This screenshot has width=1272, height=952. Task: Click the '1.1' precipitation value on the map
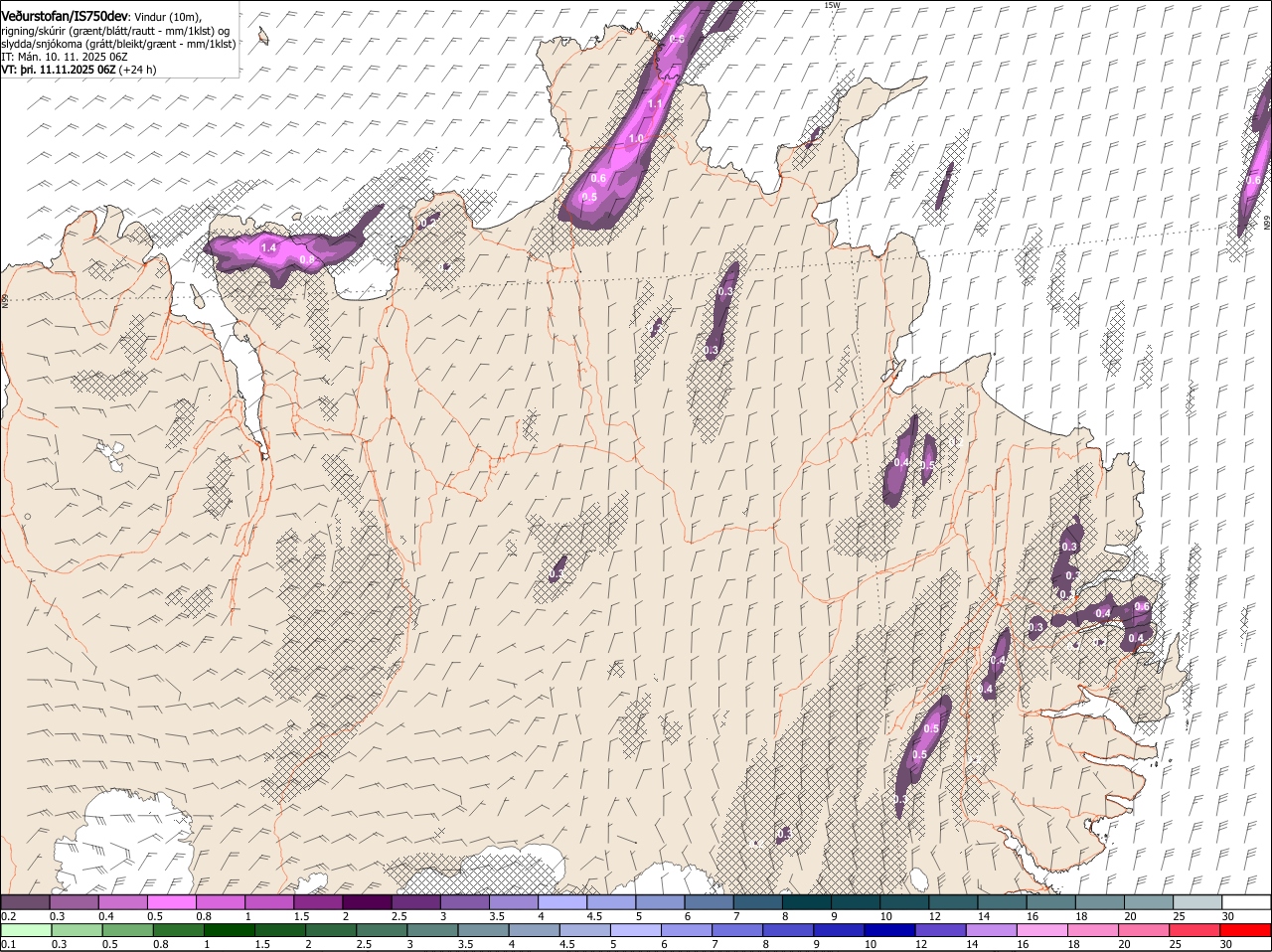tap(655, 104)
